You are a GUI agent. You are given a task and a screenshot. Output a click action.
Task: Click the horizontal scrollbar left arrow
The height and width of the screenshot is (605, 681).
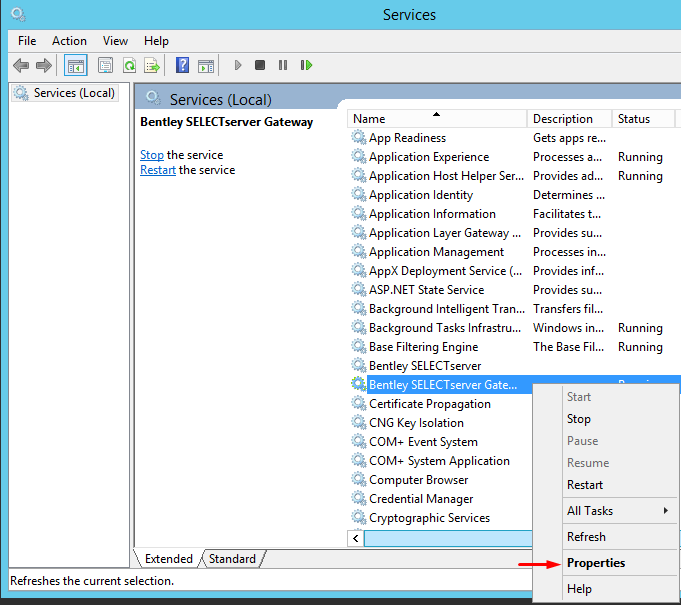point(356,539)
